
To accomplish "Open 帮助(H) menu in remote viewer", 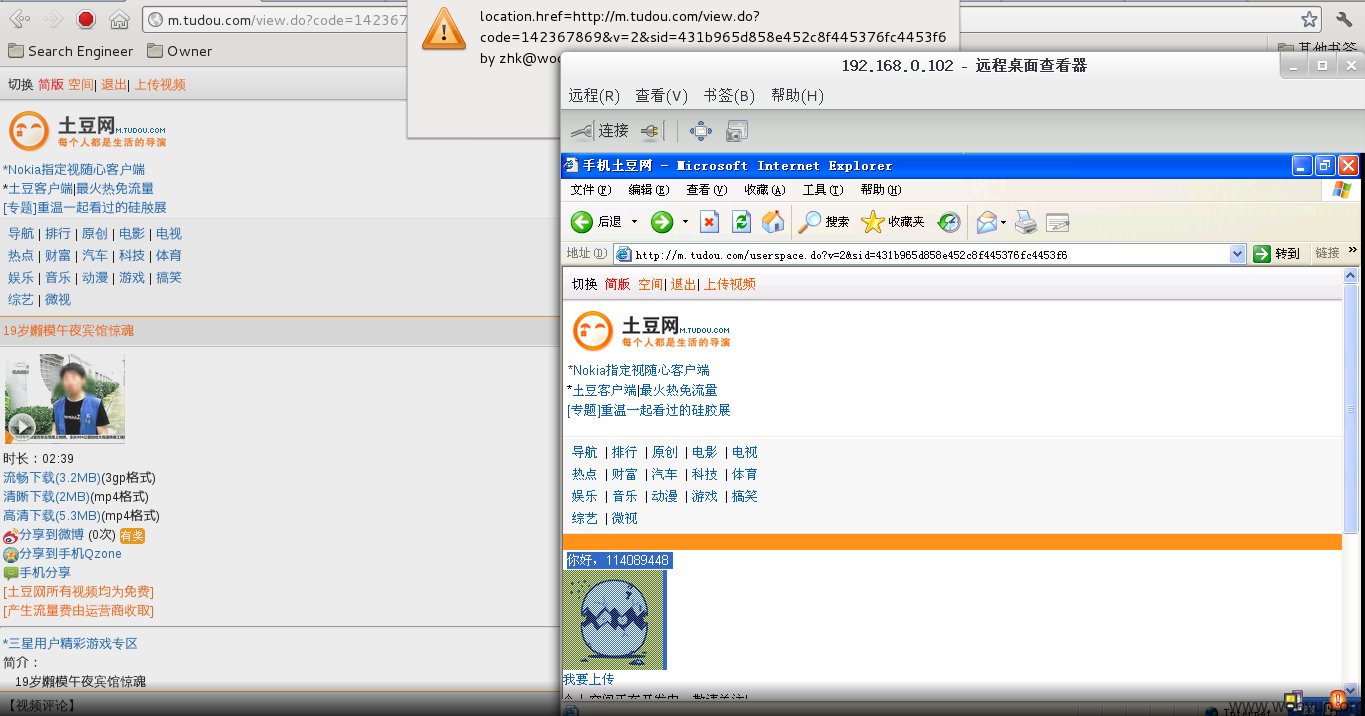I will point(797,96).
